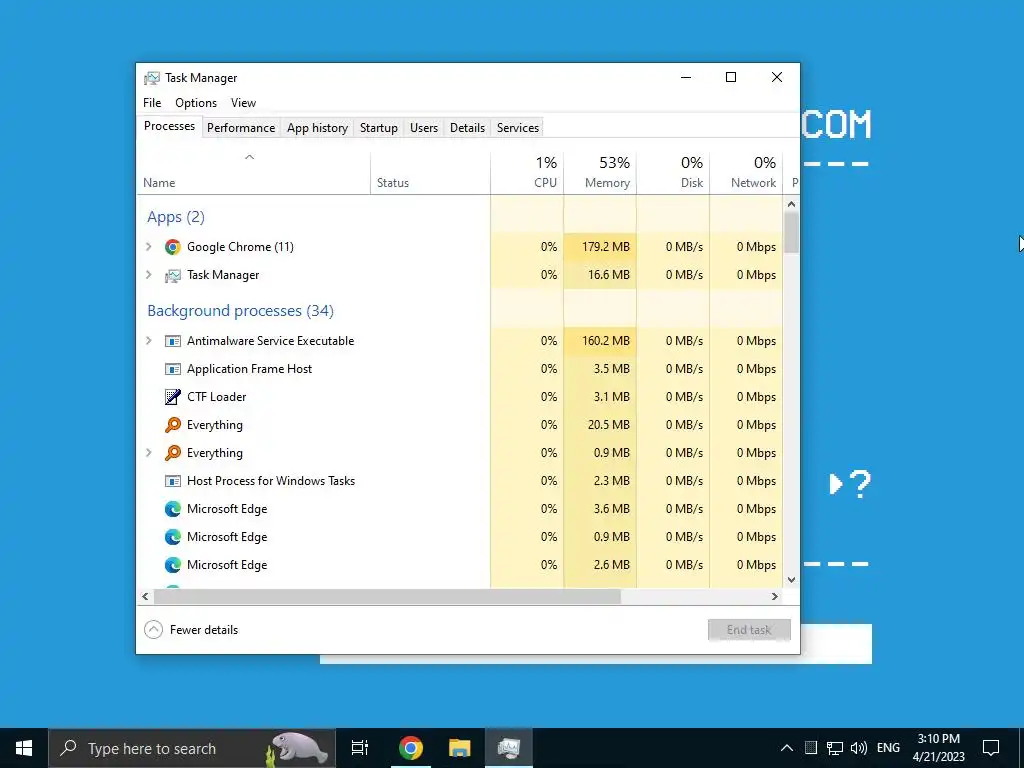This screenshot has height=768, width=1024.
Task: Collapse to Fewer details view
Action: (191, 630)
